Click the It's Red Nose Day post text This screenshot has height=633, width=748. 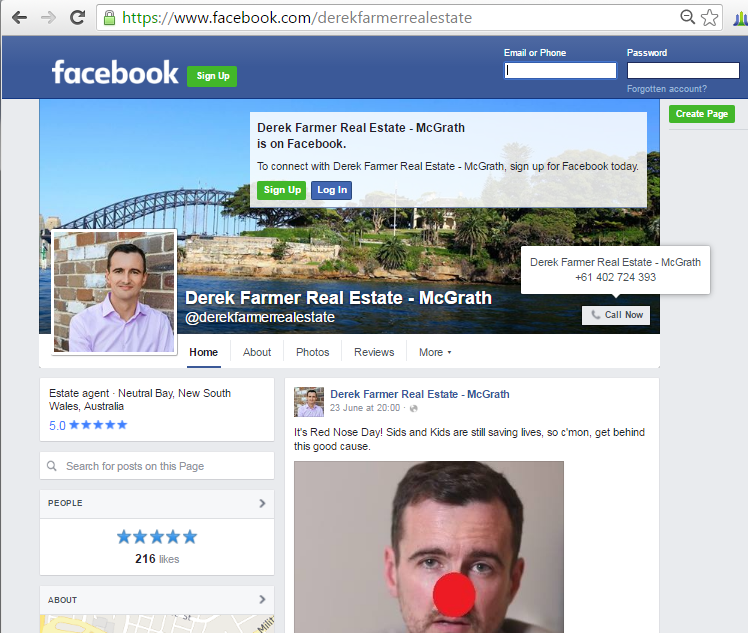469,439
